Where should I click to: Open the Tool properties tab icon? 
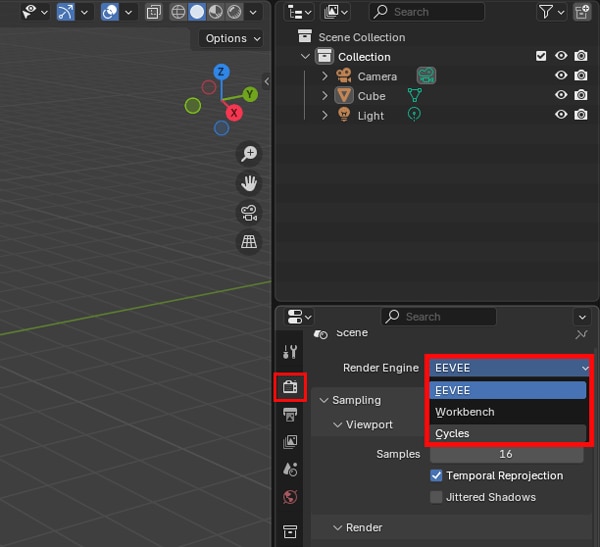pyautogui.click(x=290, y=352)
